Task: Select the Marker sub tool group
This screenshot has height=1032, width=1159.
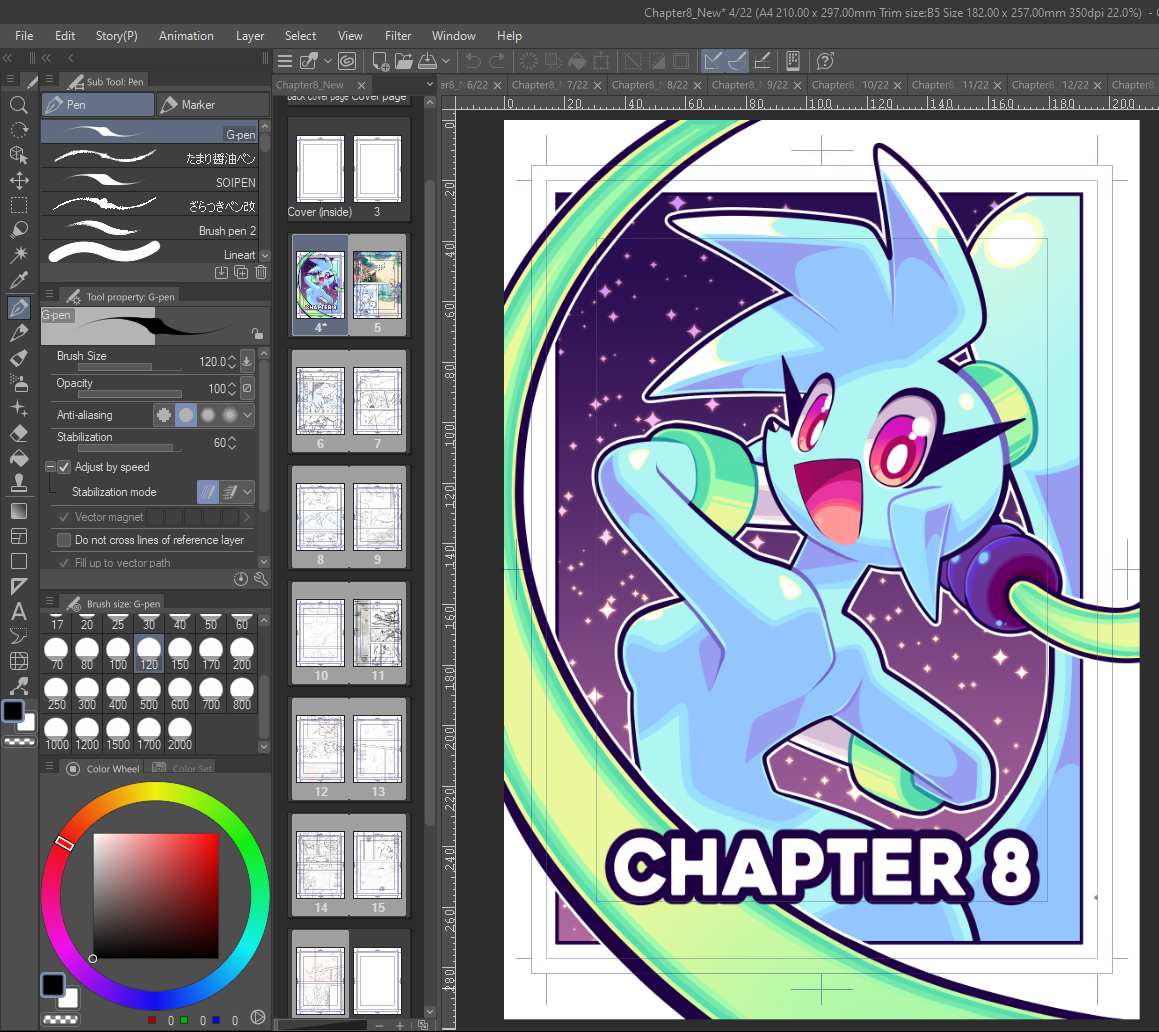Action: coord(211,105)
